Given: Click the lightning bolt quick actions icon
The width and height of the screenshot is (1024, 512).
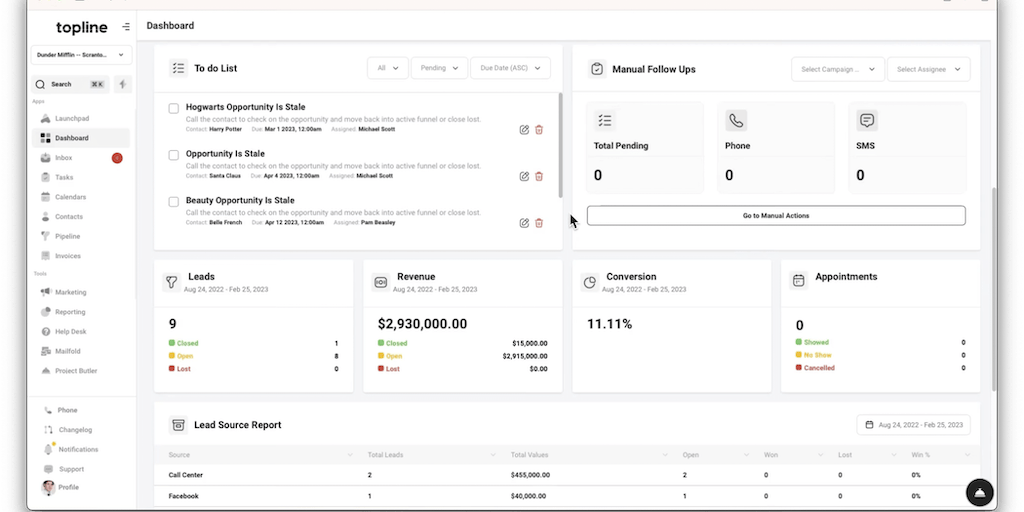Looking at the screenshot, I should point(123,84).
